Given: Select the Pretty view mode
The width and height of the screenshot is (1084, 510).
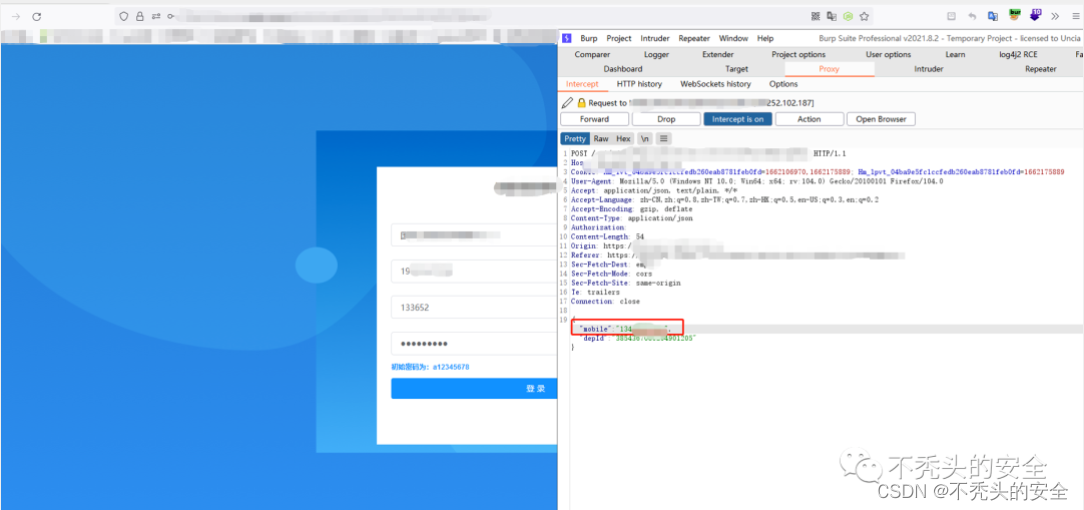Looking at the screenshot, I should (x=574, y=139).
